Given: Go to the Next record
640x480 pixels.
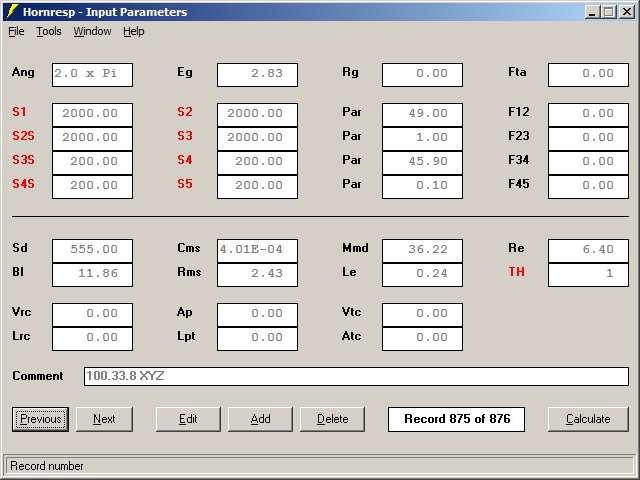Looking at the screenshot, I should (x=104, y=419).
